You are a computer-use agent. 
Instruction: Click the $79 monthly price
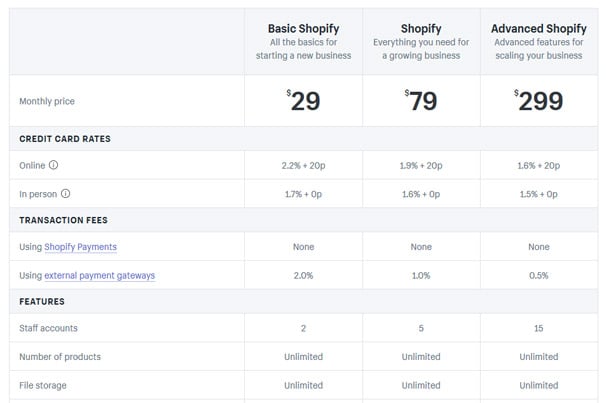[x=421, y=101]
